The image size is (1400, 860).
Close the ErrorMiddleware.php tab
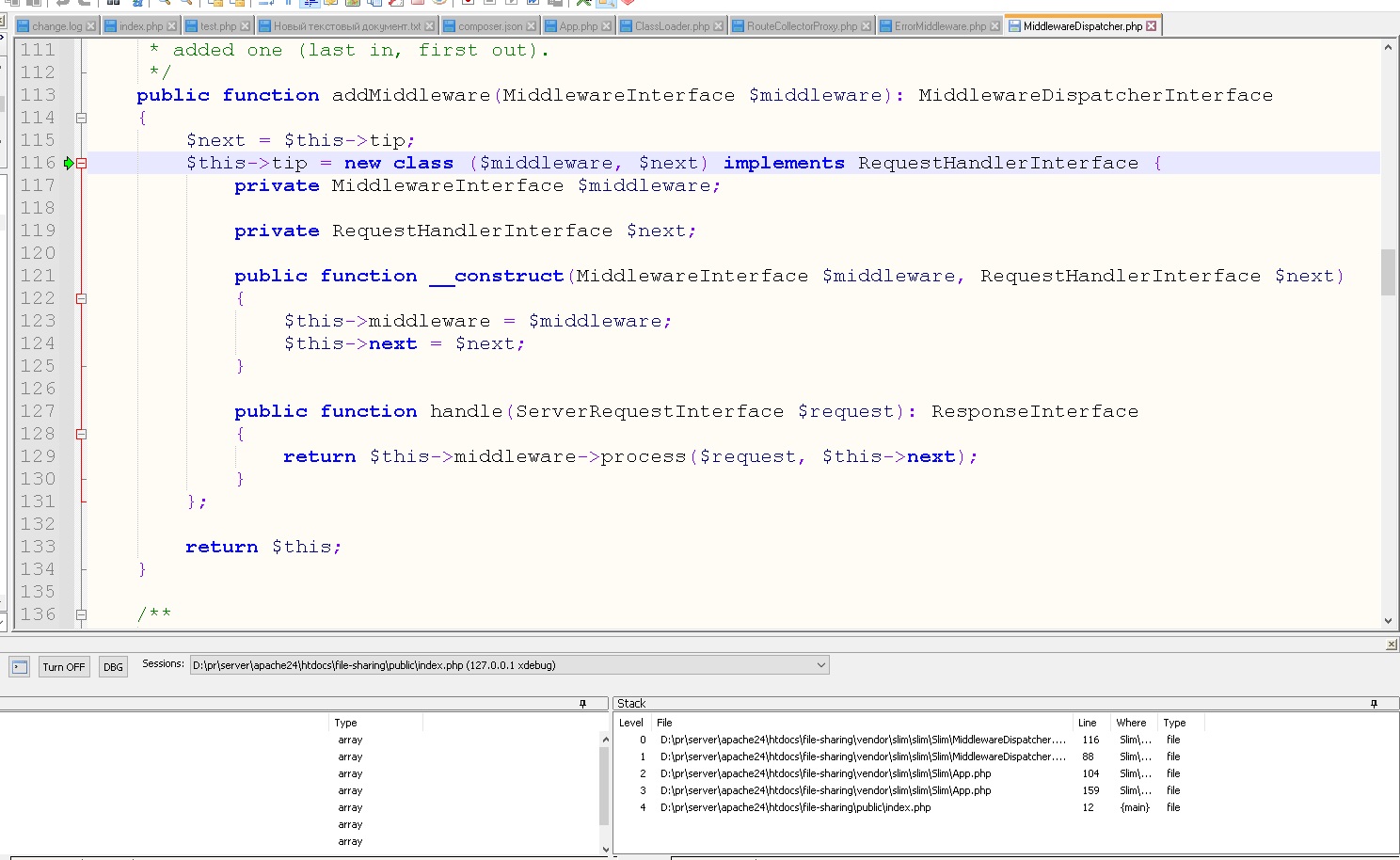[995, 26]
